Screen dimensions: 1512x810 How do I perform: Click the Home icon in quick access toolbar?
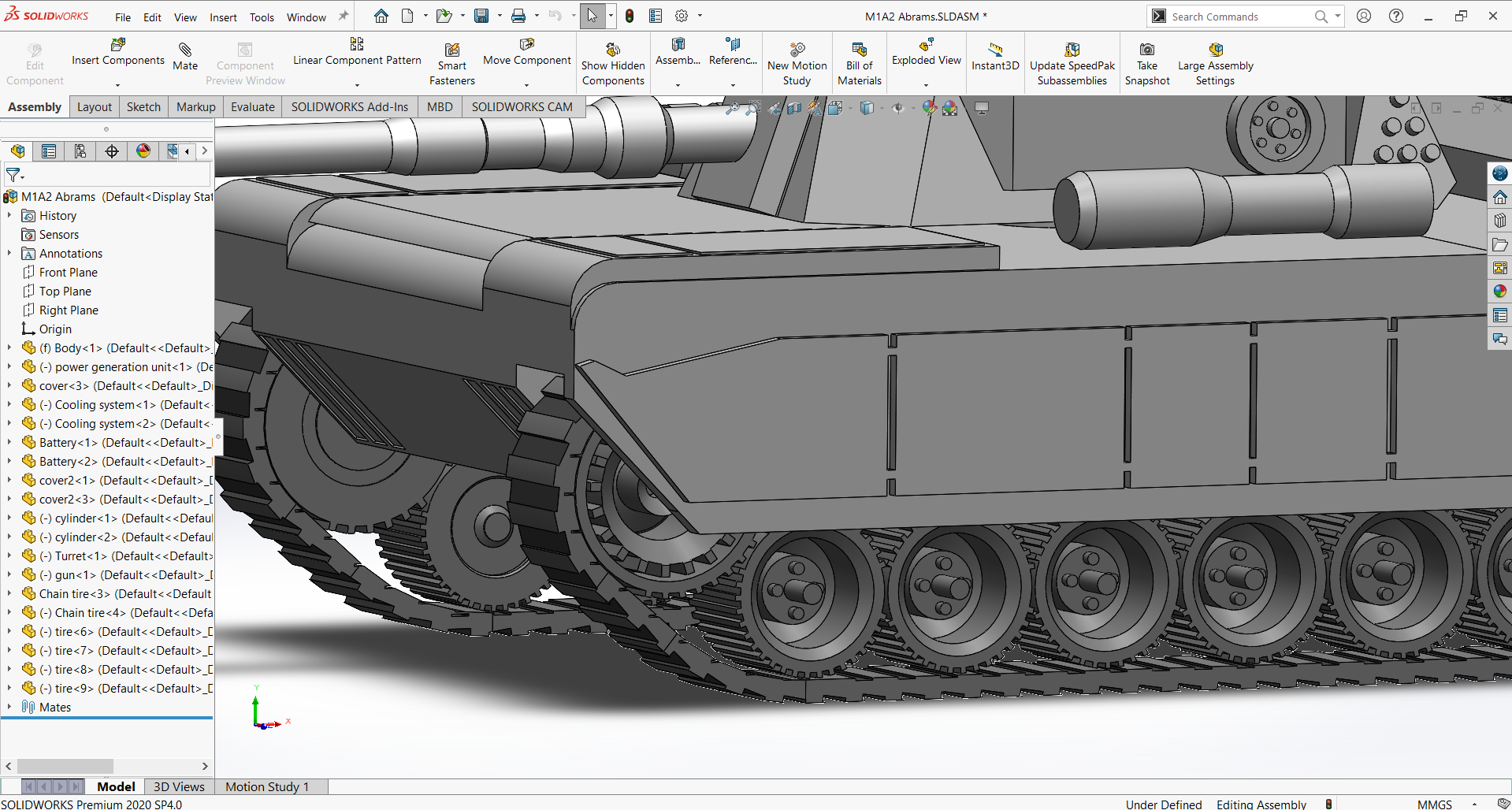381,16
